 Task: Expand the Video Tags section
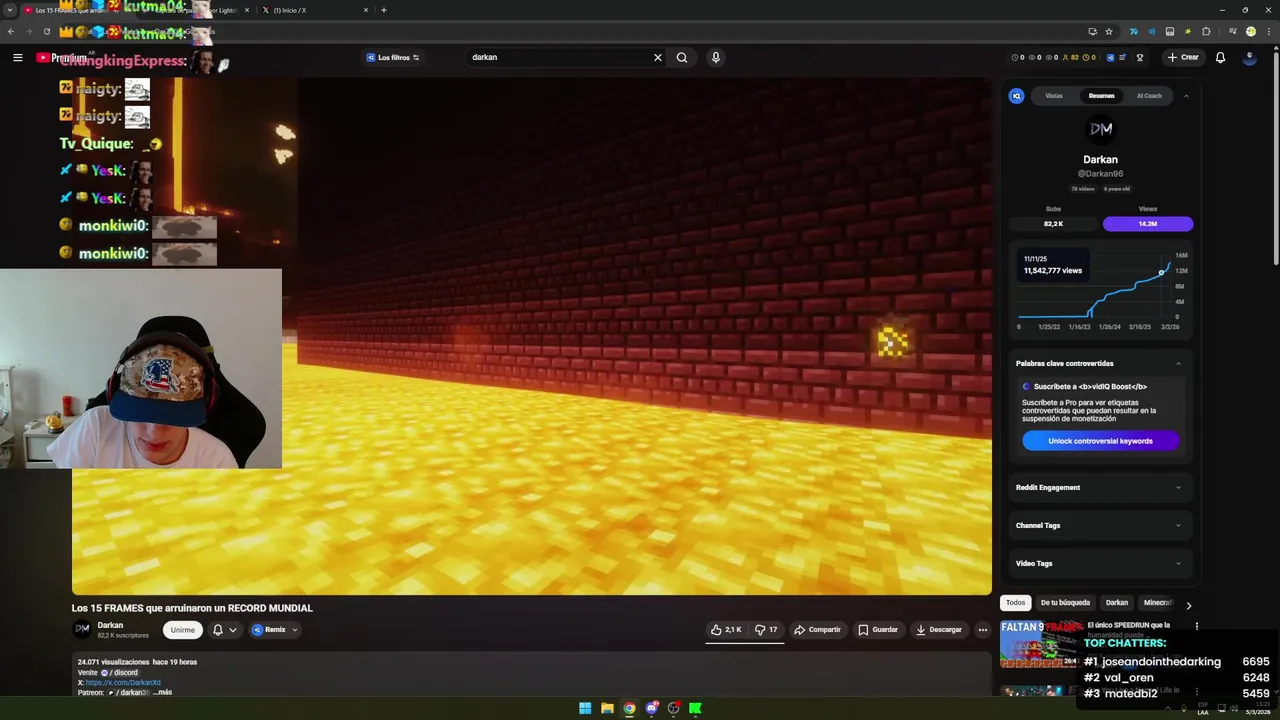[1098, 563]
